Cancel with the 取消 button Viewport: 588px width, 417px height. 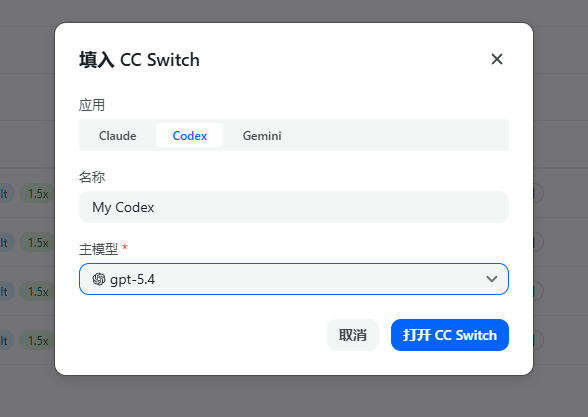click(x=352, y=335)
